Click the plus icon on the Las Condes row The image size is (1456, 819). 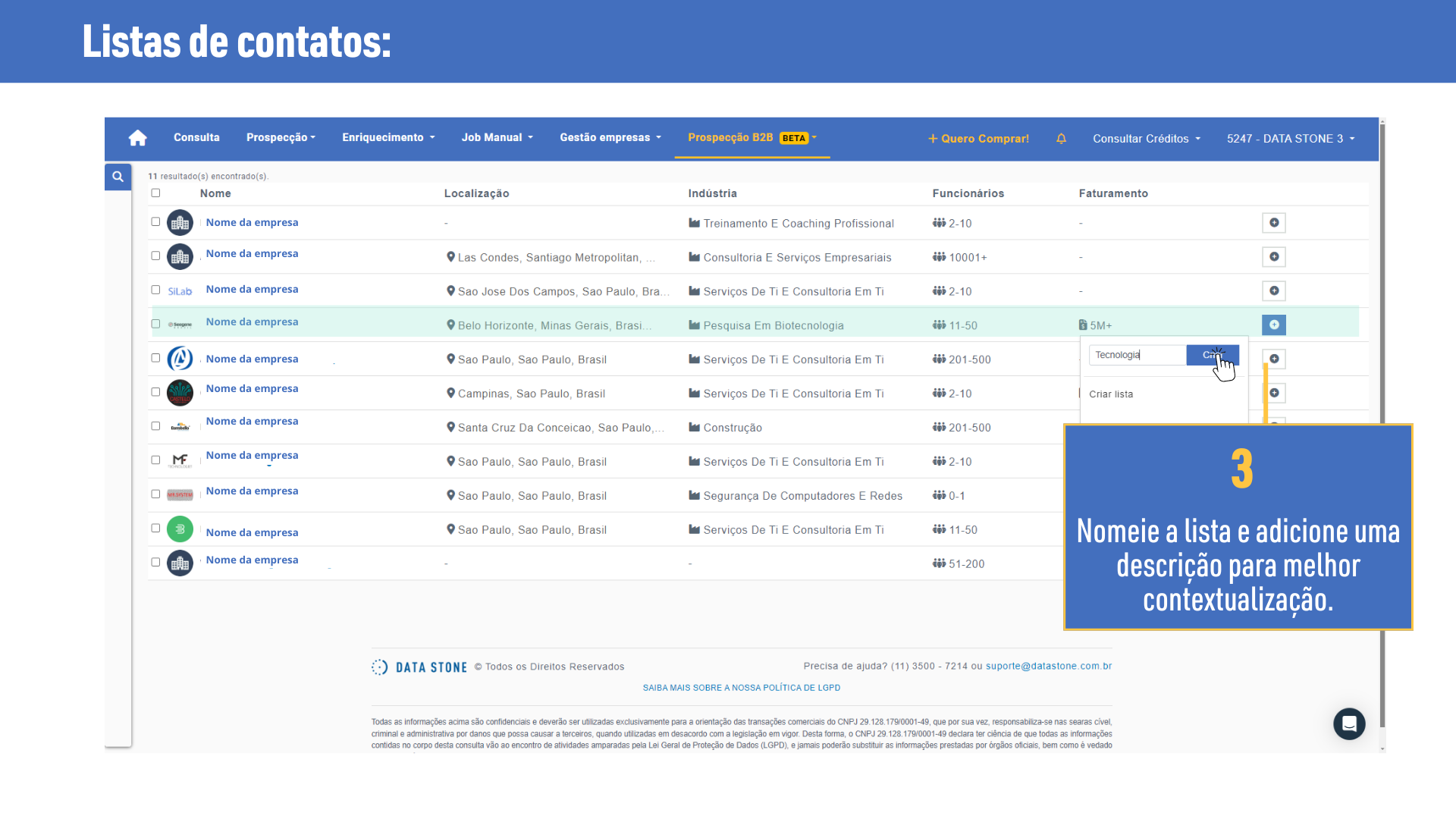[x=1274, y=257]
